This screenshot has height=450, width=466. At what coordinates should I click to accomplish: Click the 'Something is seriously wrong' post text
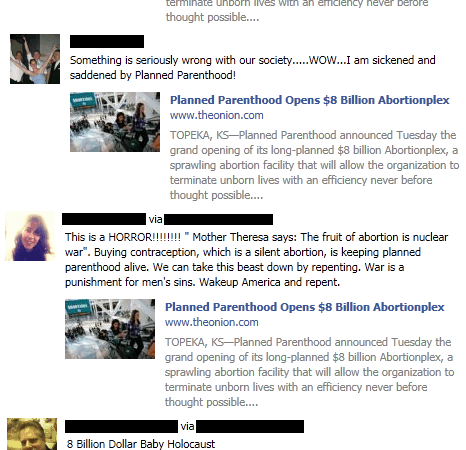pyautogui.click(x=253, y=68)
